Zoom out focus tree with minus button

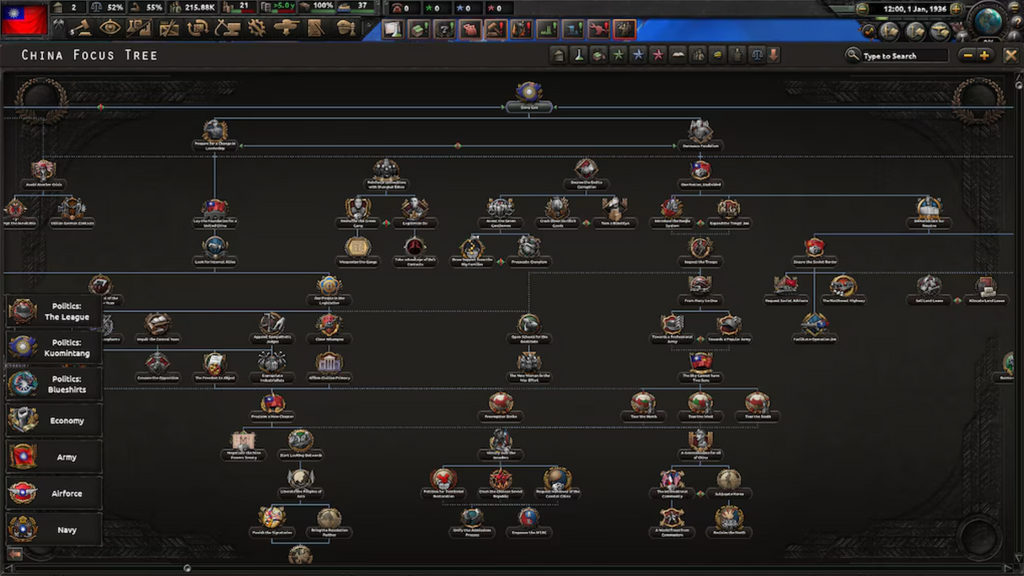coord(967,55)
